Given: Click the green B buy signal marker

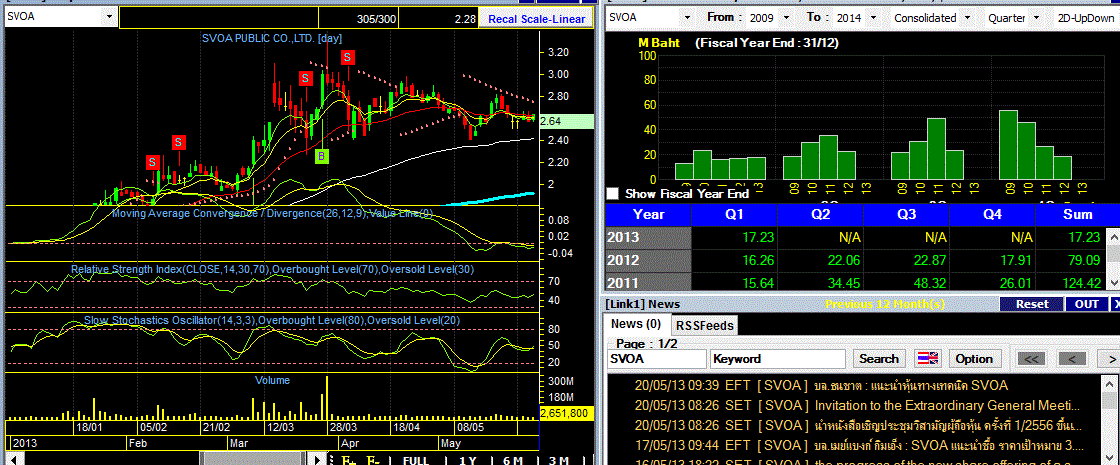Looking at the screenshot, I should pyautogui.click(x=322, y=155).
